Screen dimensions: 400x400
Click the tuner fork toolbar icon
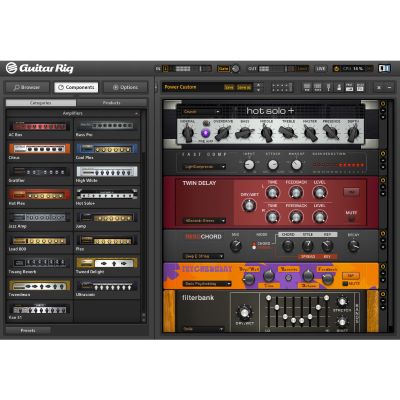tap(328, 87)
